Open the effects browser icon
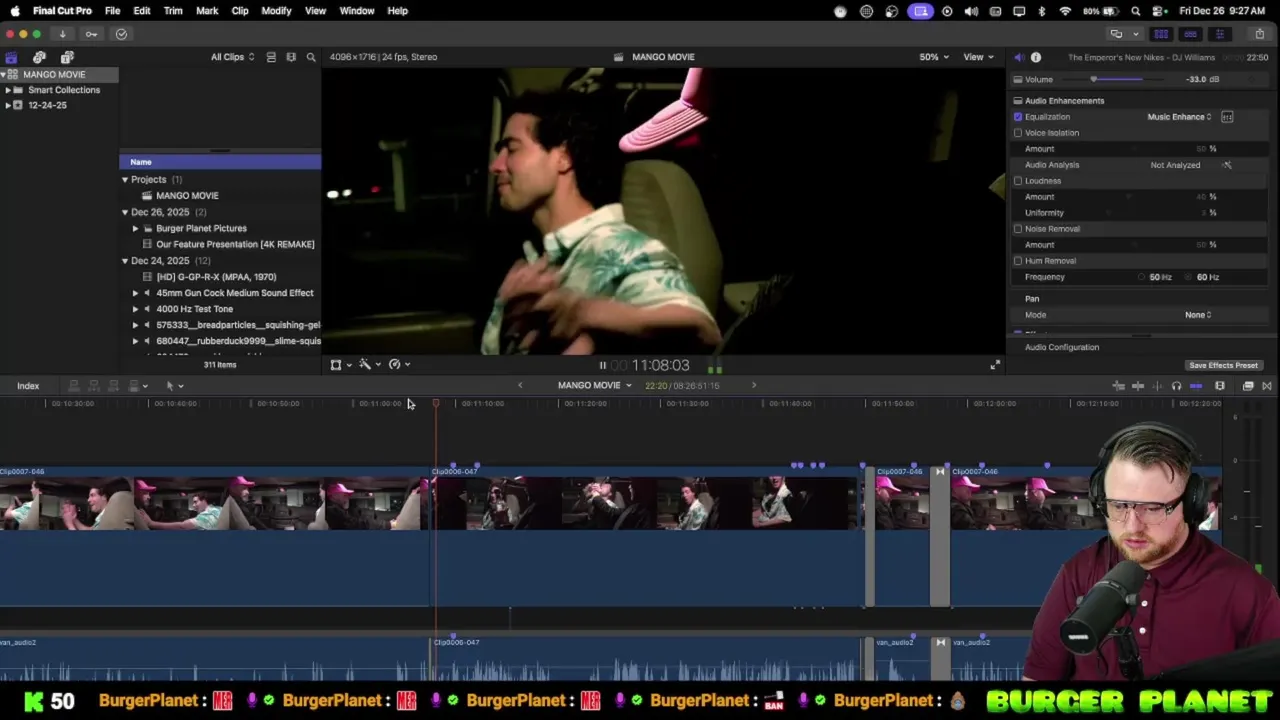1280x720 pixels. pos(1248,386)
